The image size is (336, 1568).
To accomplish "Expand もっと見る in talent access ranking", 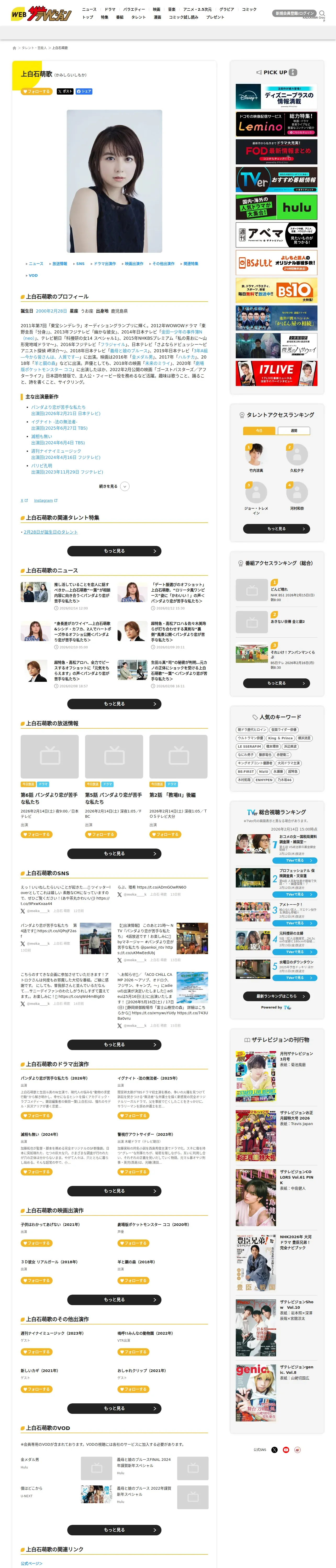I will pos(276,529).
